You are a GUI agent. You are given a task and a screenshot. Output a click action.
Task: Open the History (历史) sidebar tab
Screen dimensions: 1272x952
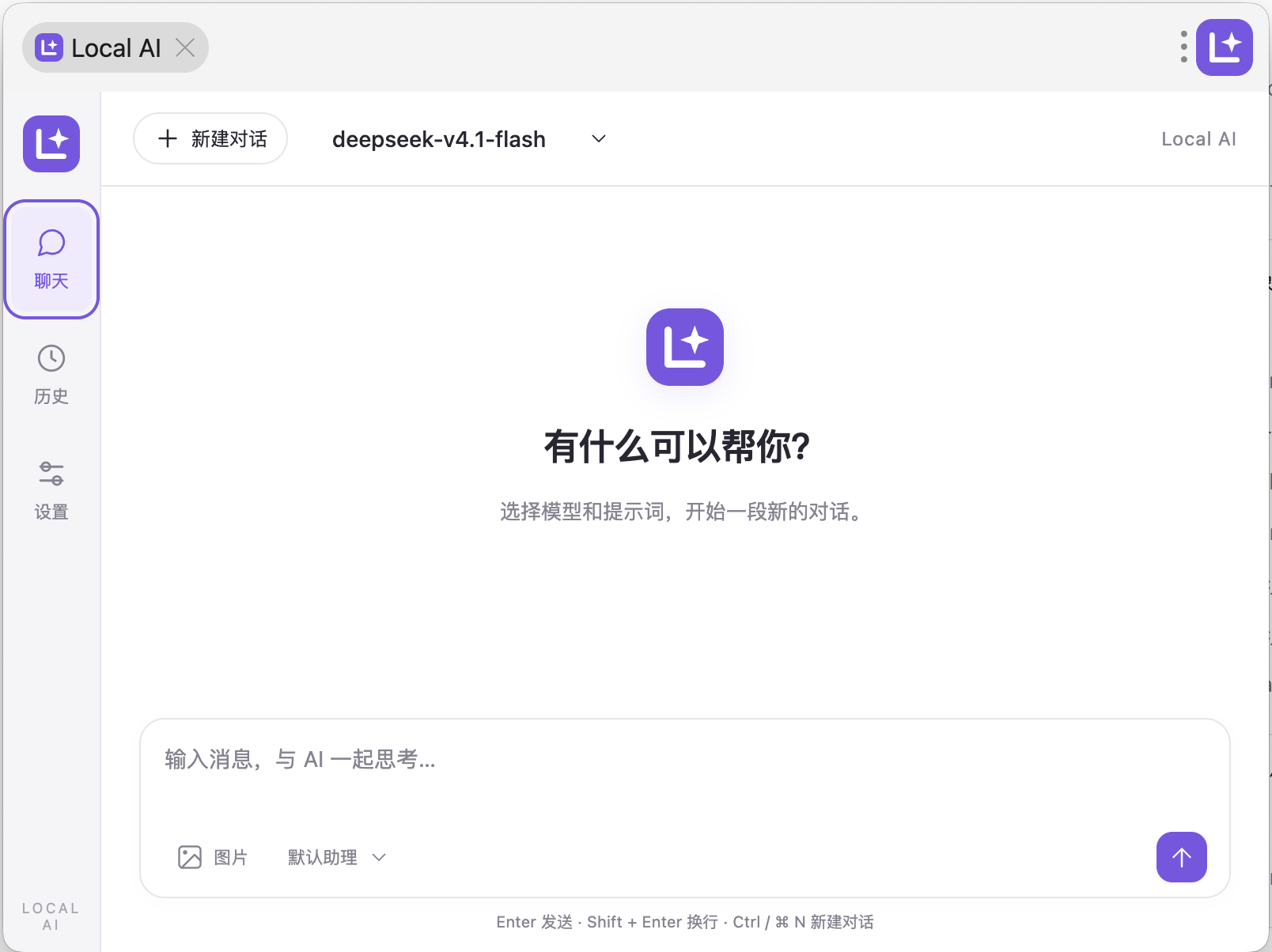click(51, 375)
